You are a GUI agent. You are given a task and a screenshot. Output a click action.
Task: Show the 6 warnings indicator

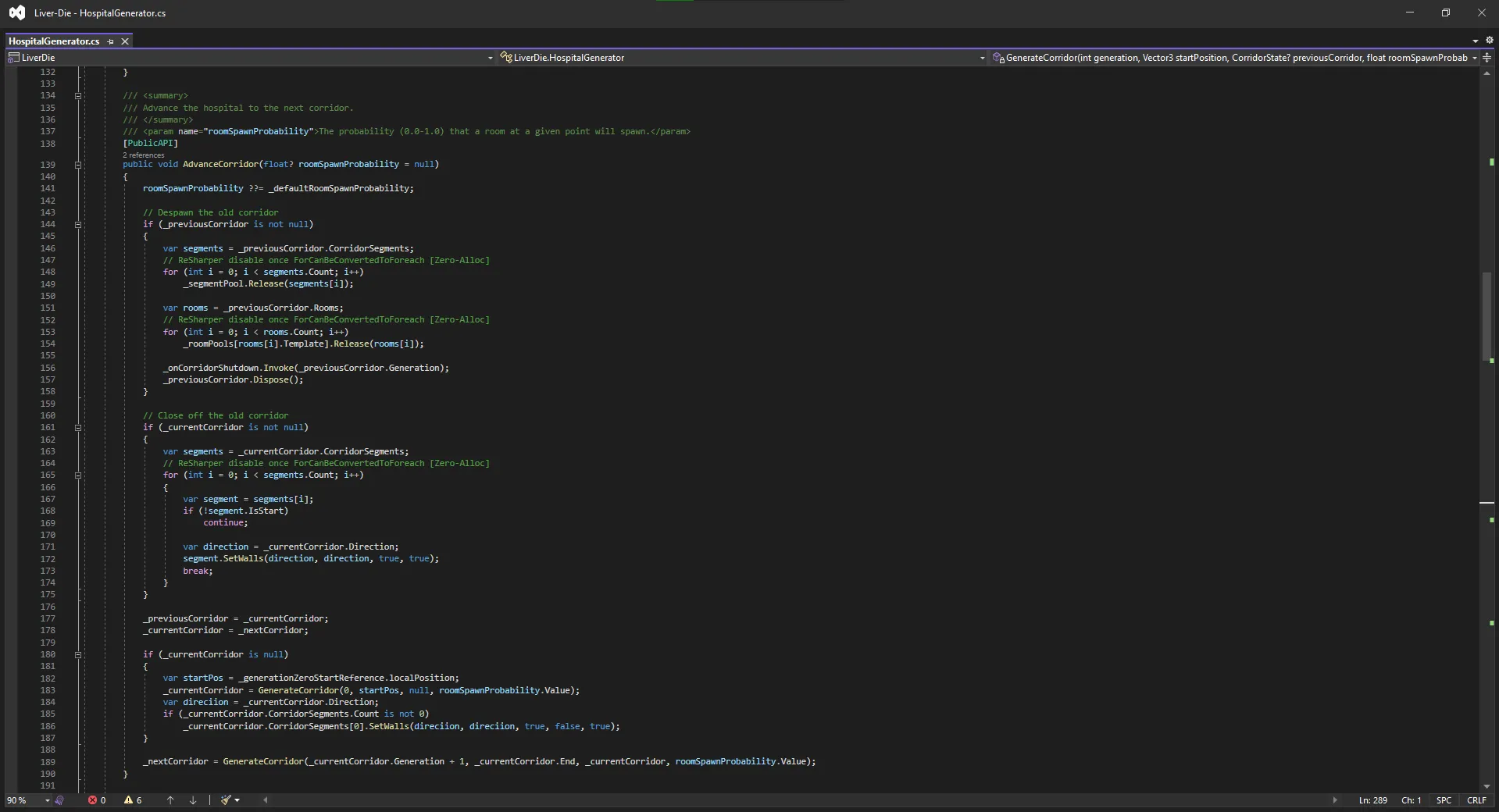(x=133, y=800)
